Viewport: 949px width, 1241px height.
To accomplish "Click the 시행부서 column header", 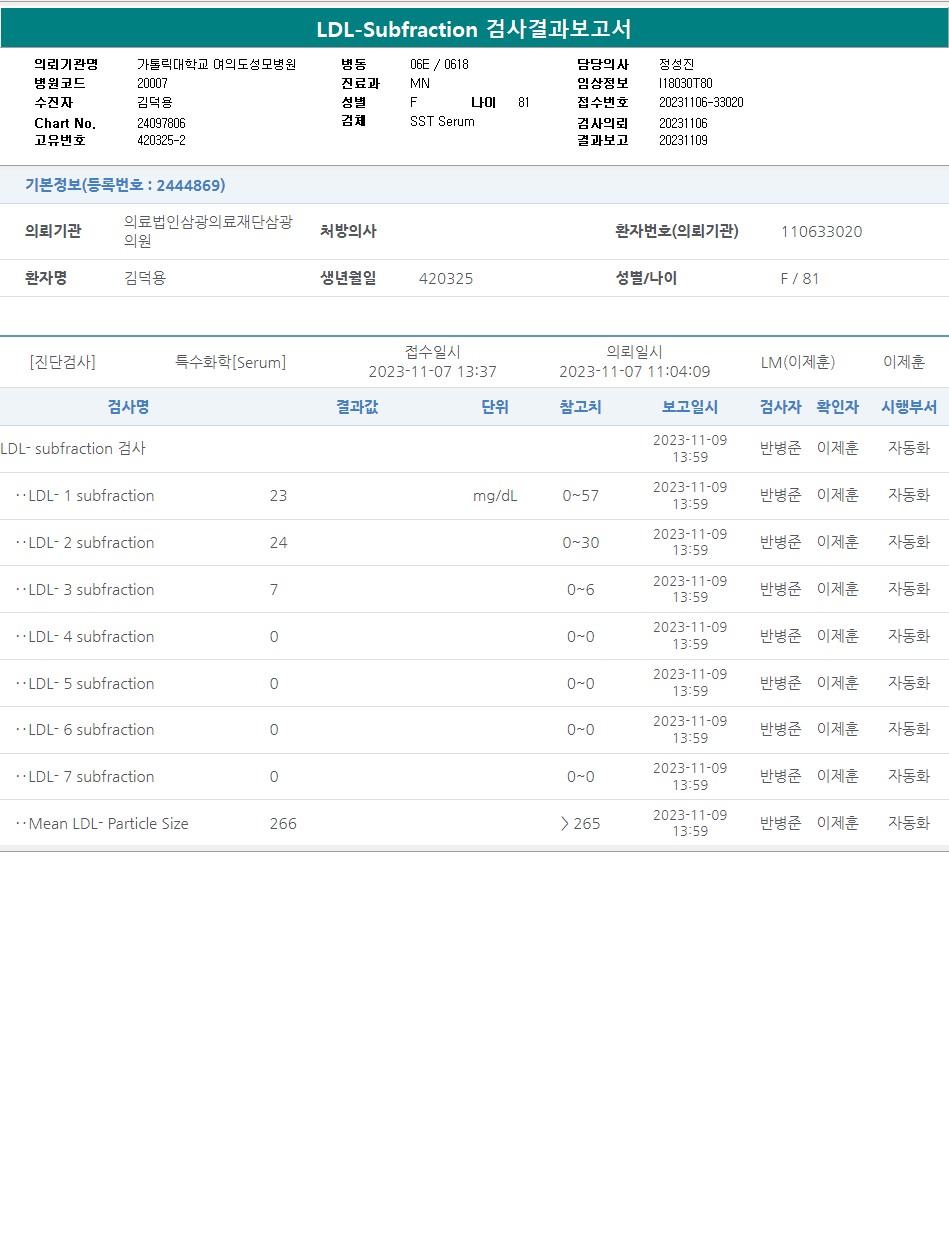I will [908, 407].
